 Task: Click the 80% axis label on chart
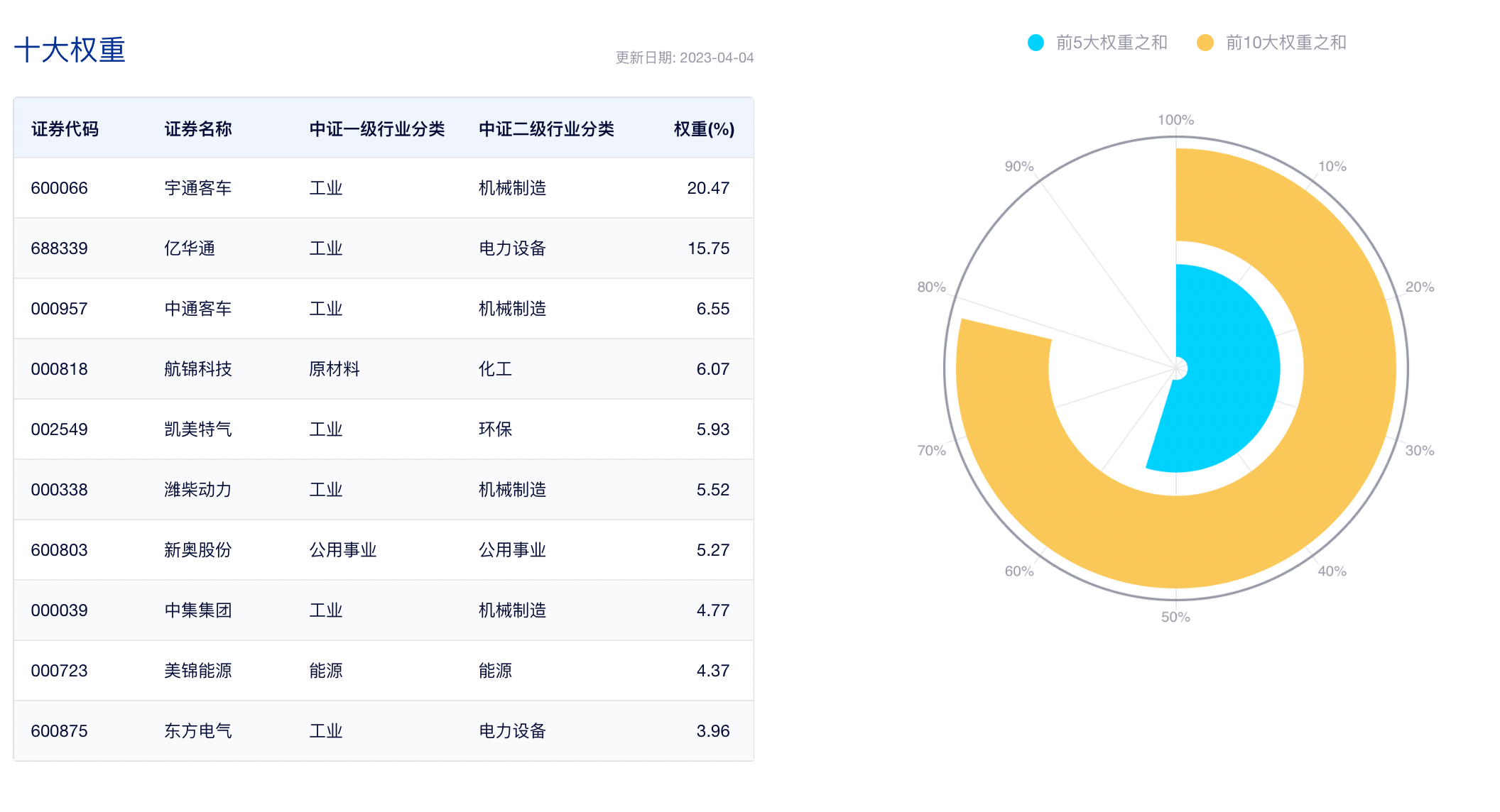pyautogui.click(x=931, y=287)
